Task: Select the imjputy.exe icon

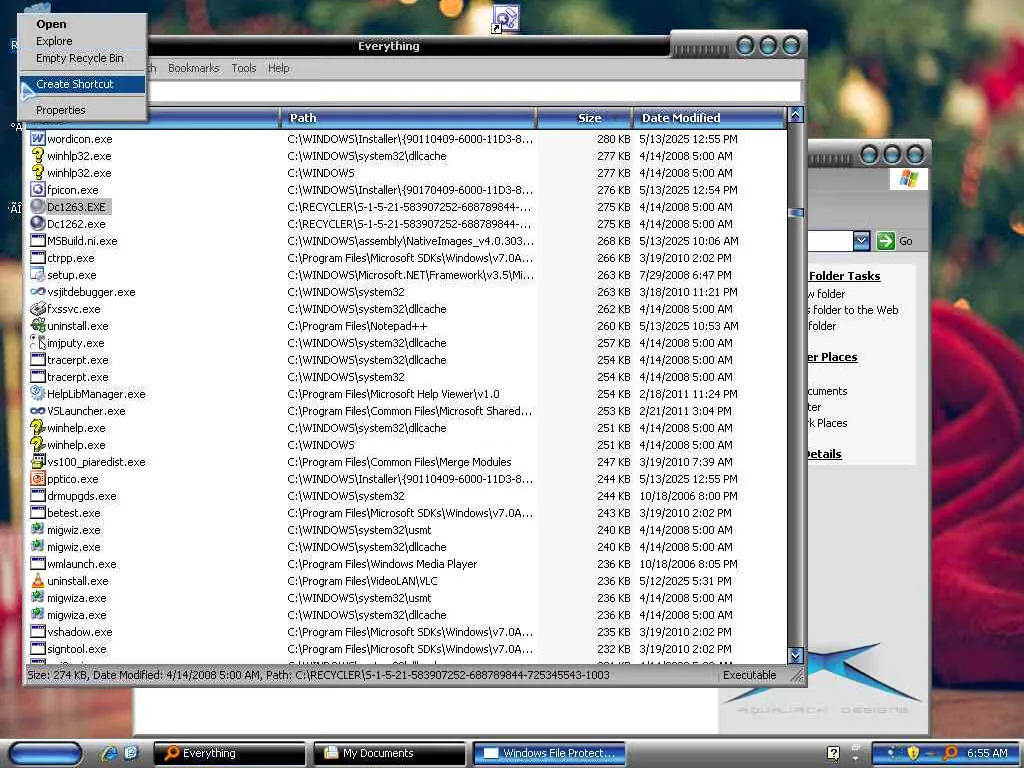Action: tap(38, 342)
